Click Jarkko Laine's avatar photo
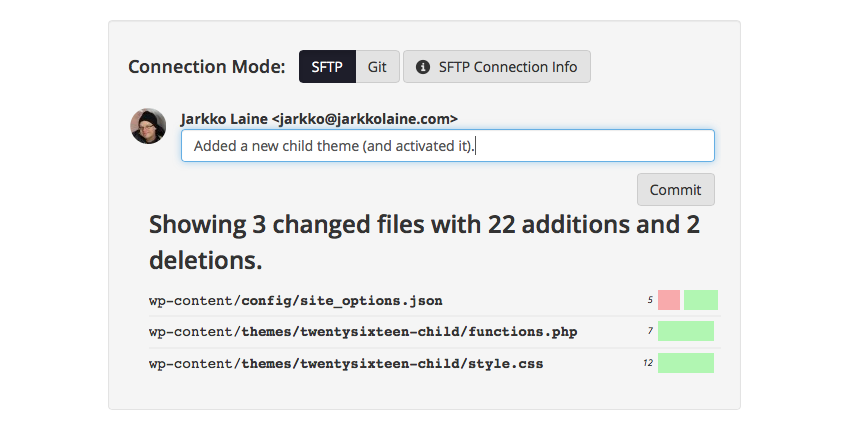 tap(148, 126)
